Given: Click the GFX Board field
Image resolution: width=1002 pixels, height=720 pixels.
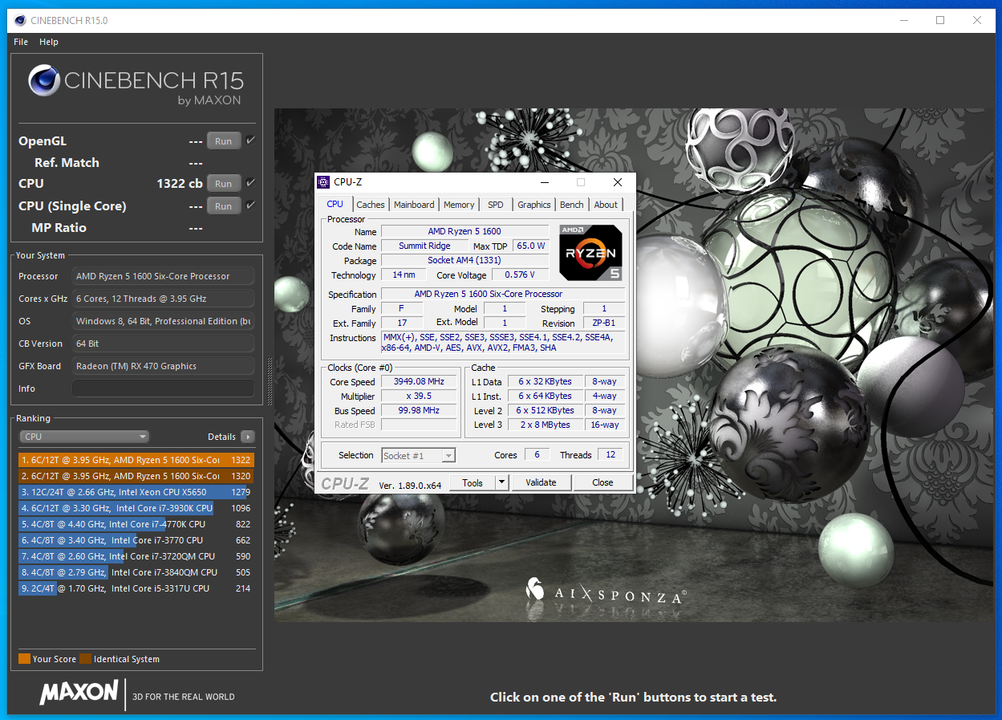Looking at the screenshot, I should pos(163,366).
